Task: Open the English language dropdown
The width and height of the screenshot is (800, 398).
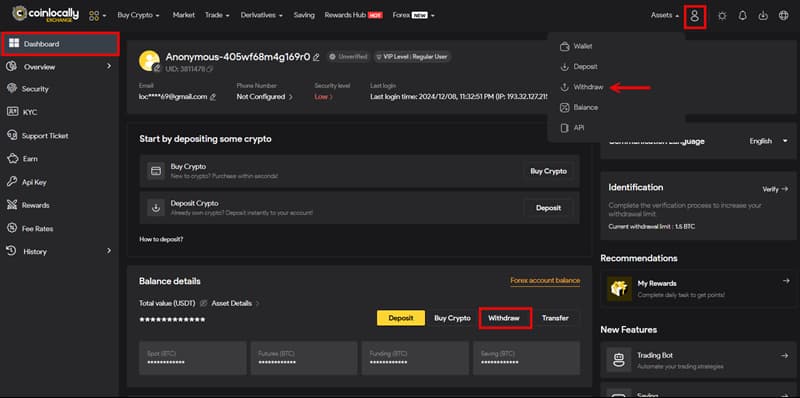Action: click(x=769, y=141)
